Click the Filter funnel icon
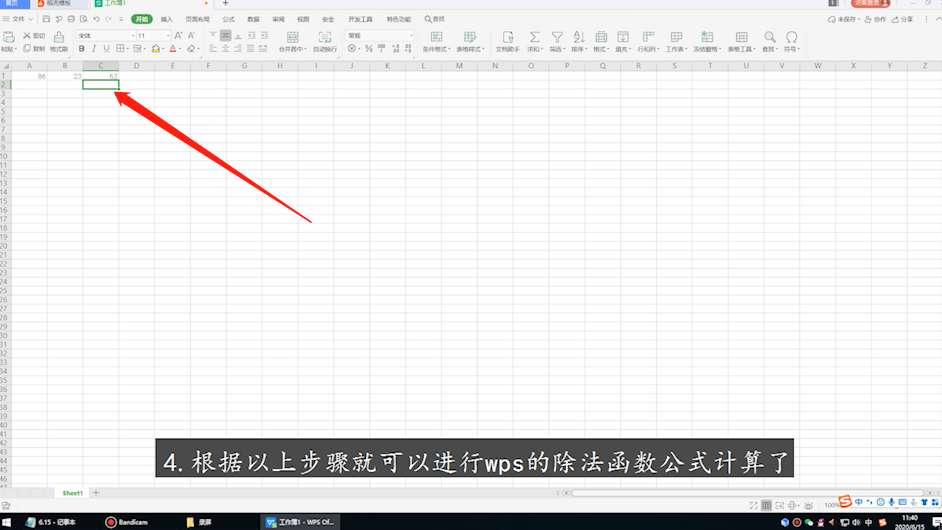Screen dimensions: 942x530 click(x=557, y=37)
